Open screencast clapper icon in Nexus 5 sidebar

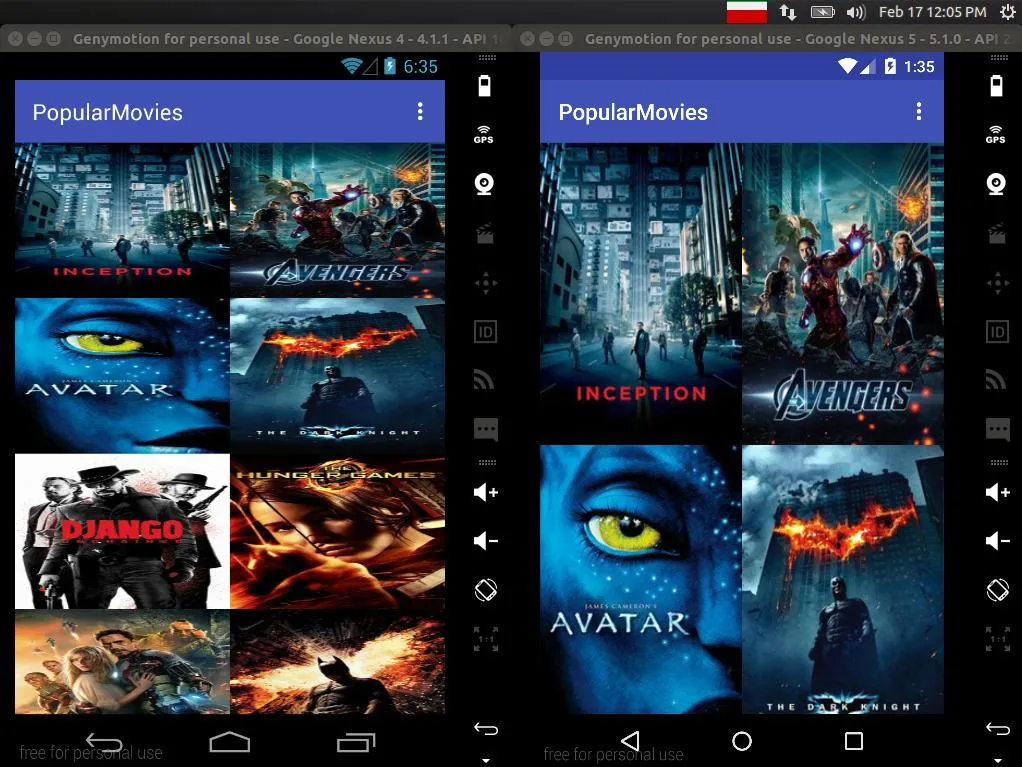pyautogui.click(x=997, y=234)
